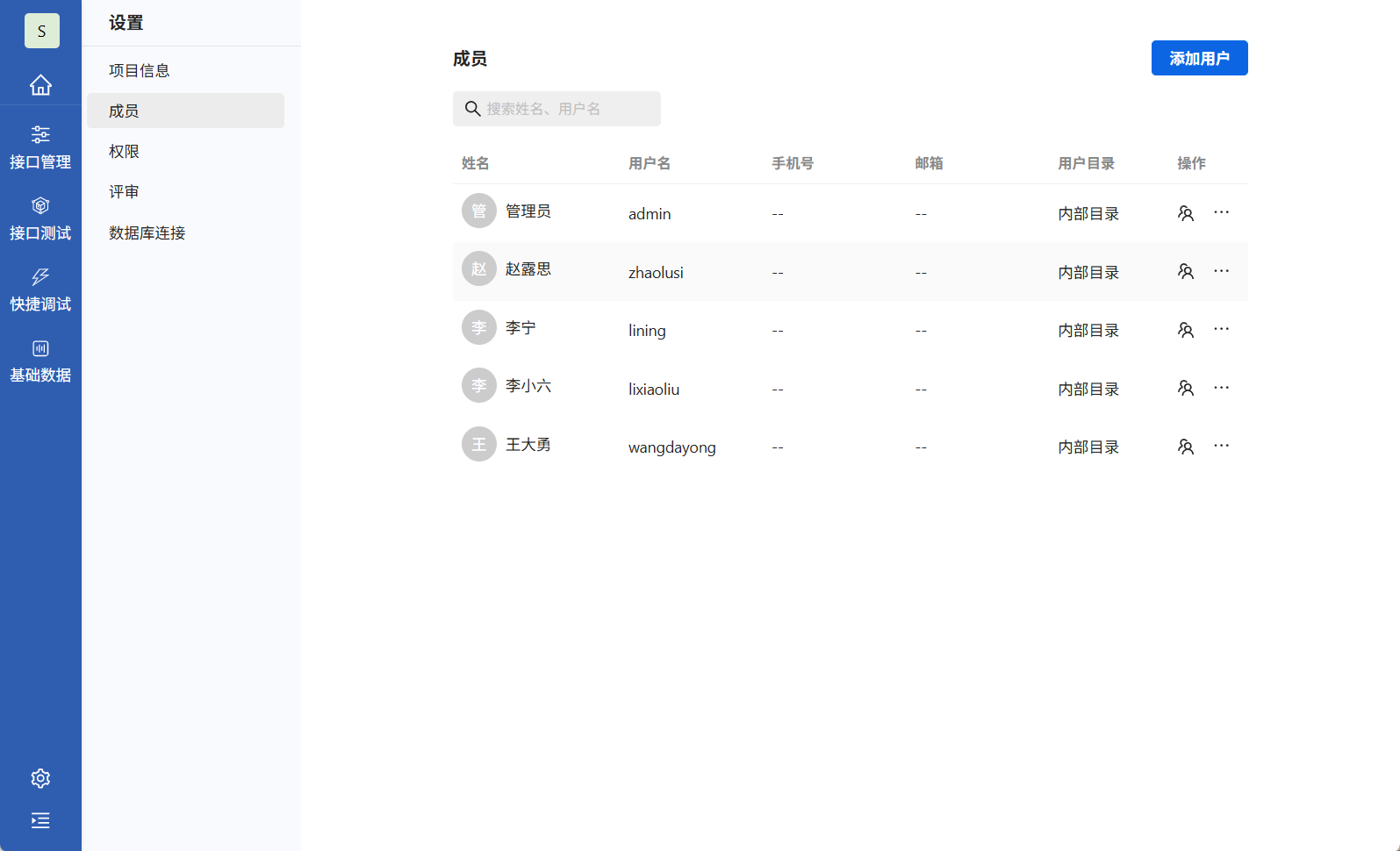Click 内部目录 in the admin row
The height and width of the screenshot is (851, 1400).
coord(1088,214)
